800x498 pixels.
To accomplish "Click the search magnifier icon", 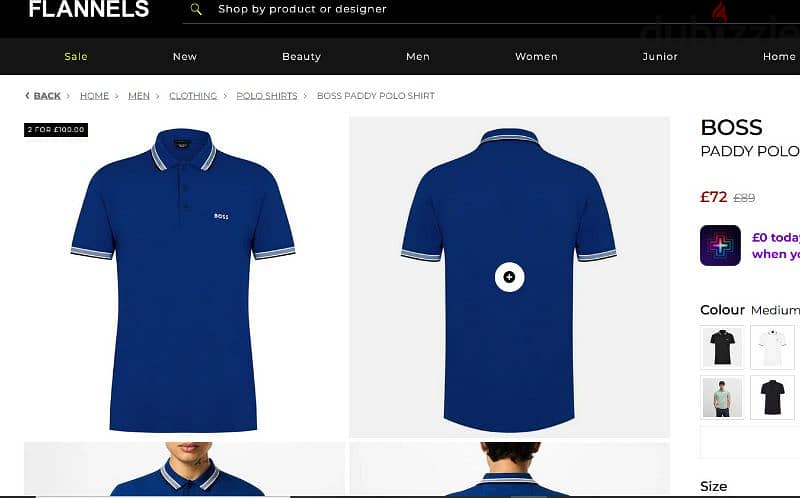I will (196, 9).
